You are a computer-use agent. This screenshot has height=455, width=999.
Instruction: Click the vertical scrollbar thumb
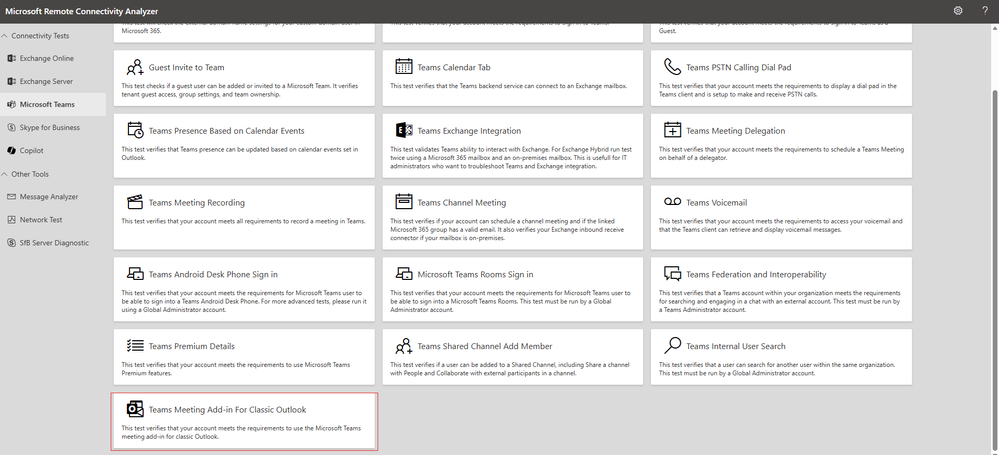click(995, 271)
